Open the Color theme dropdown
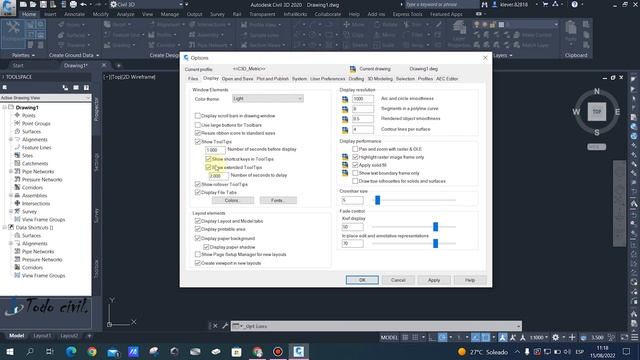Viewport: 640px width, 360px height. point(268,98)
